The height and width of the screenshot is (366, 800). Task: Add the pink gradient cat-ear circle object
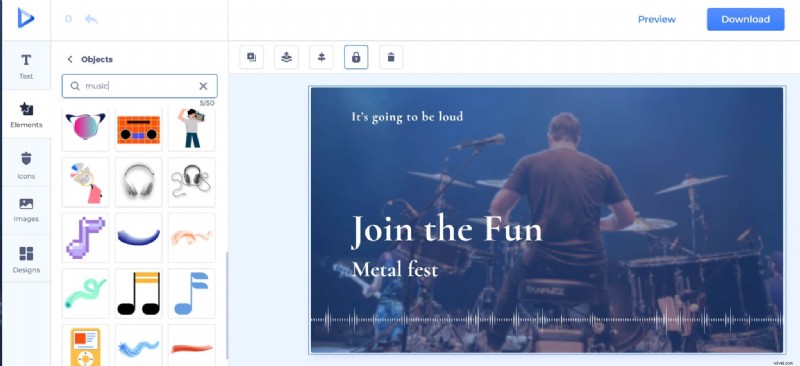[85, 128]
